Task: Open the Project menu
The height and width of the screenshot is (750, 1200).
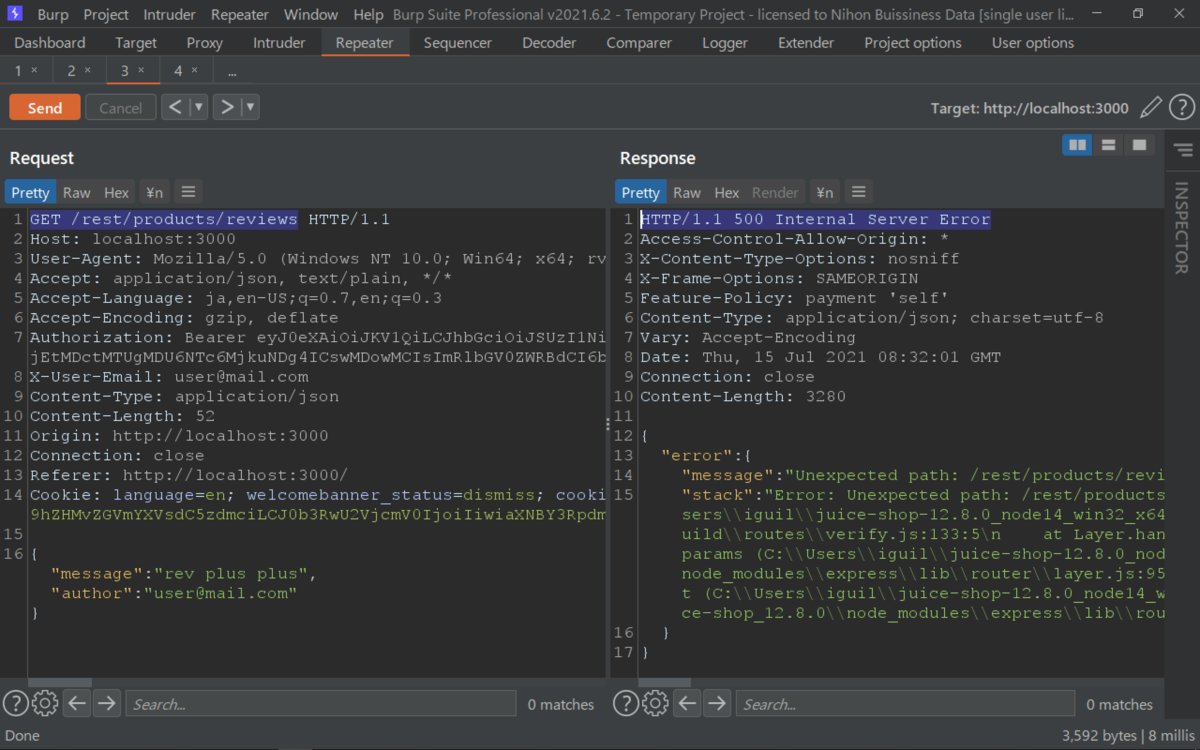Action: (106, 15)
